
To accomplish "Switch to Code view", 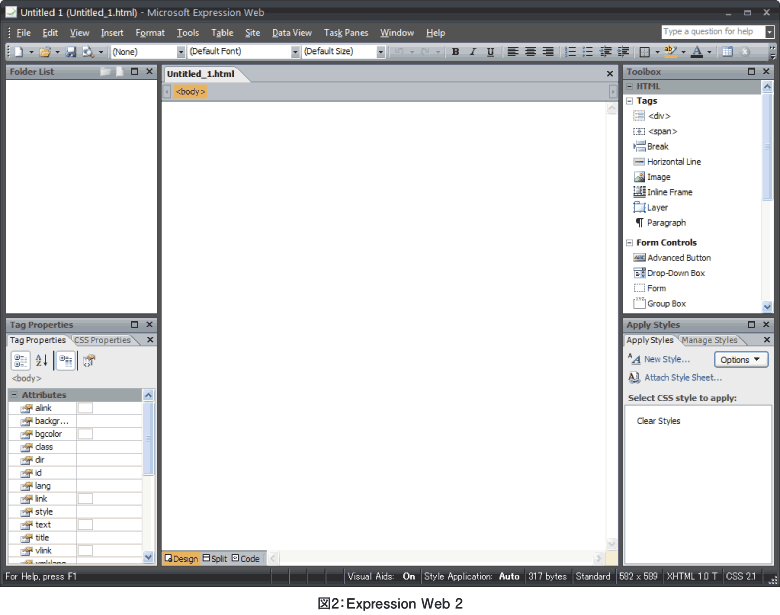I will (x=246, y=558).
